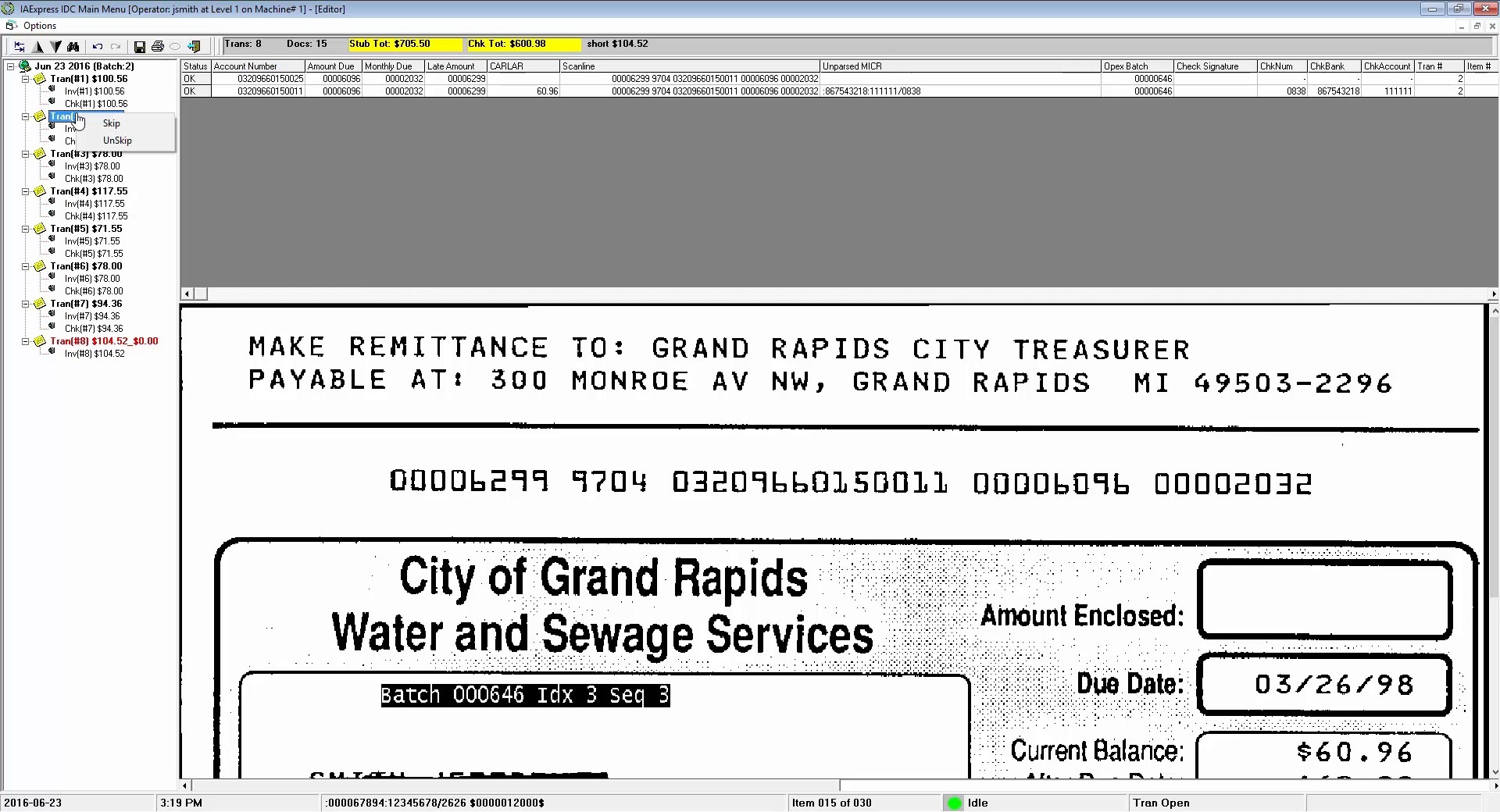Click the grid horizontal scrollbar left arrow
This screenshot has height=812, width=1500.
point(187,294)
